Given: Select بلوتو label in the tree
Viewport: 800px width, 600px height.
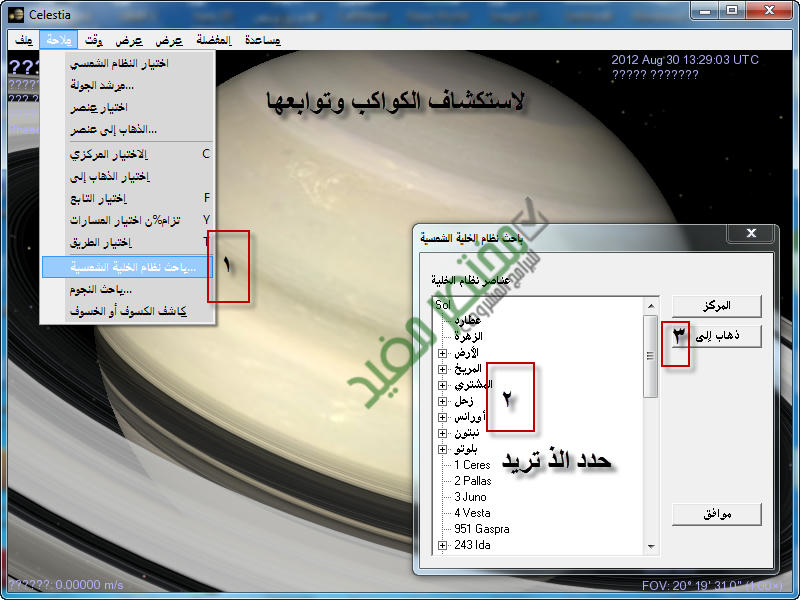Looking at the screenshot, I should point(466,449).
